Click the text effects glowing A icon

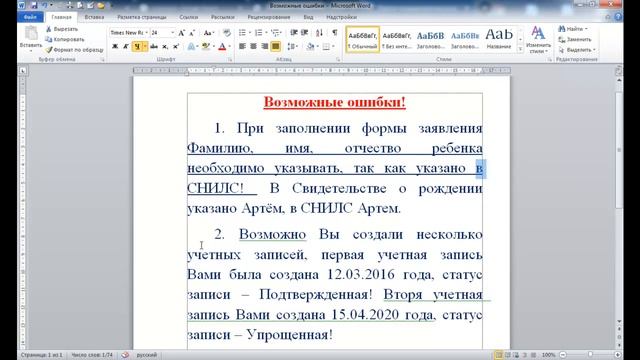[191, 47]
